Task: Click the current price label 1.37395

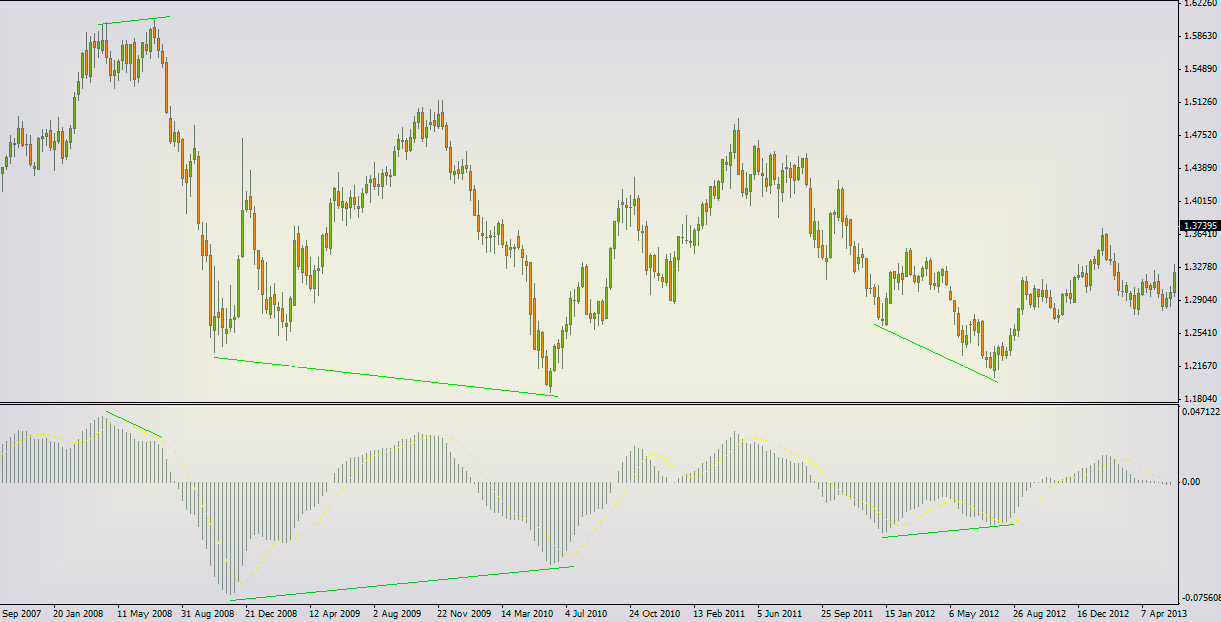Action: coord(1201,226)
